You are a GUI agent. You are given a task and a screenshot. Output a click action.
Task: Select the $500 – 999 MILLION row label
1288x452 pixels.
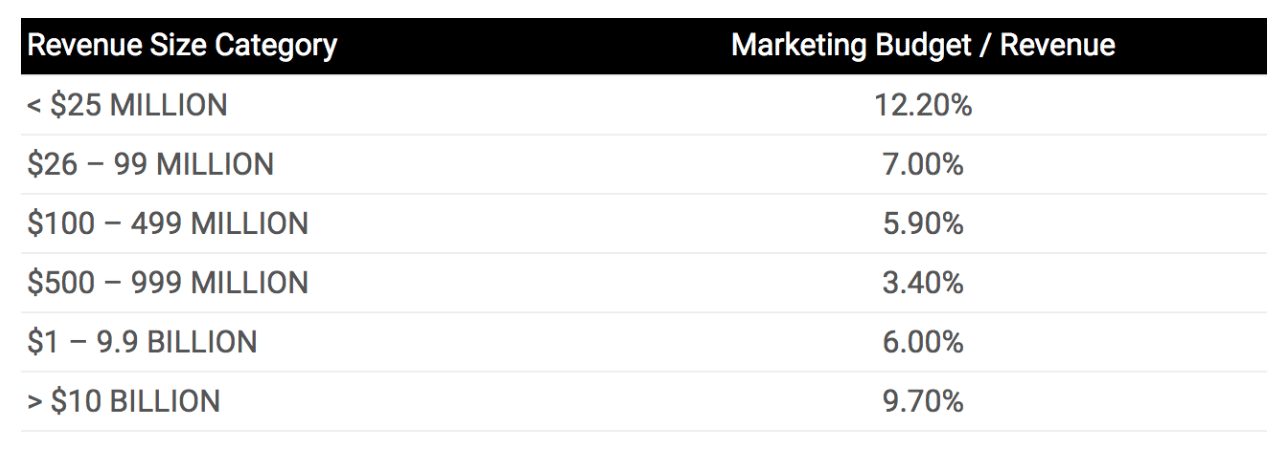click(167, 283)
